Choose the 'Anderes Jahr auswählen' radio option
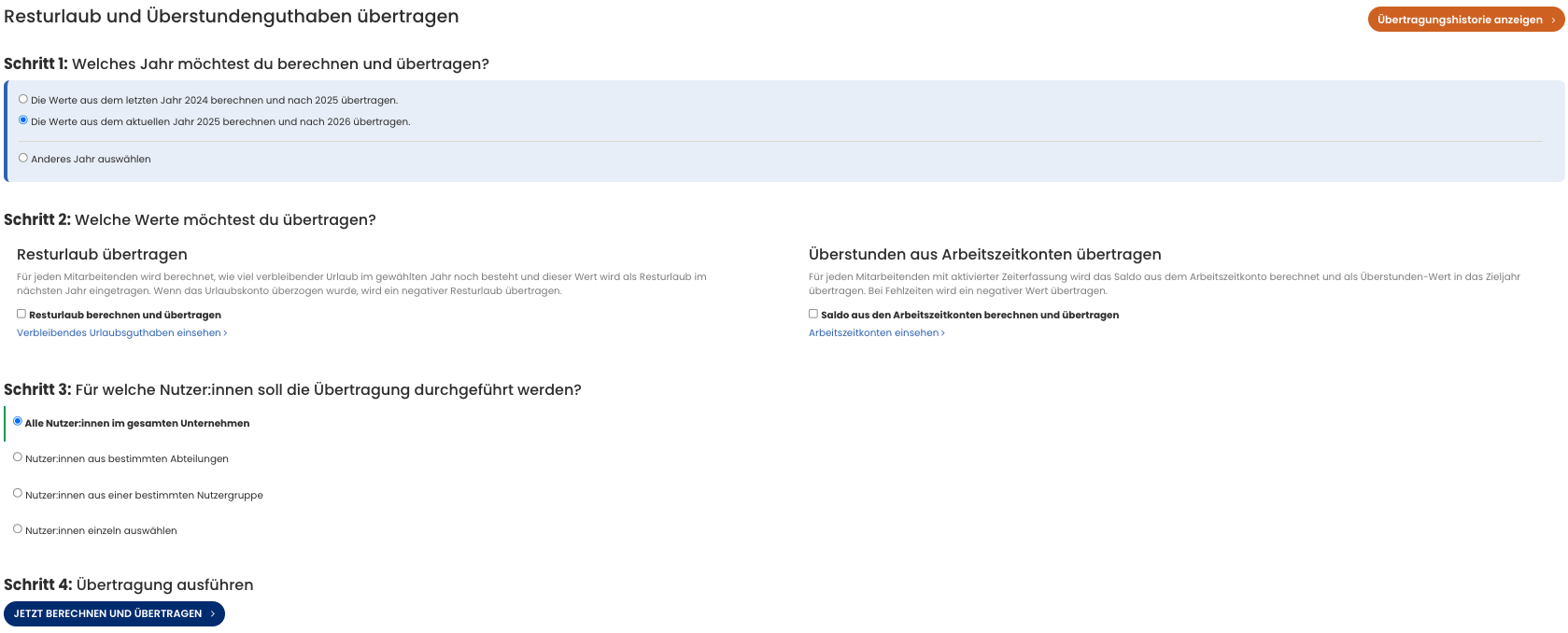The image size is (1568, 633). pos(23,158)
